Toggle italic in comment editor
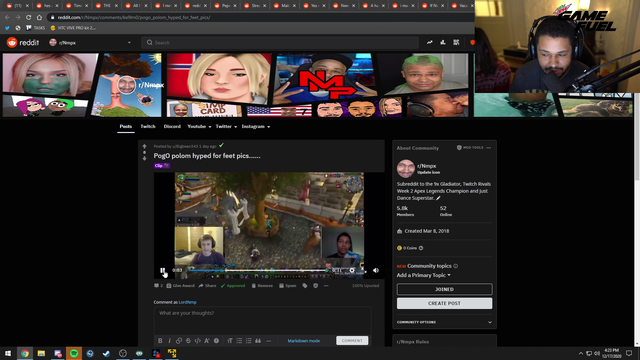 tap(169, 340)
